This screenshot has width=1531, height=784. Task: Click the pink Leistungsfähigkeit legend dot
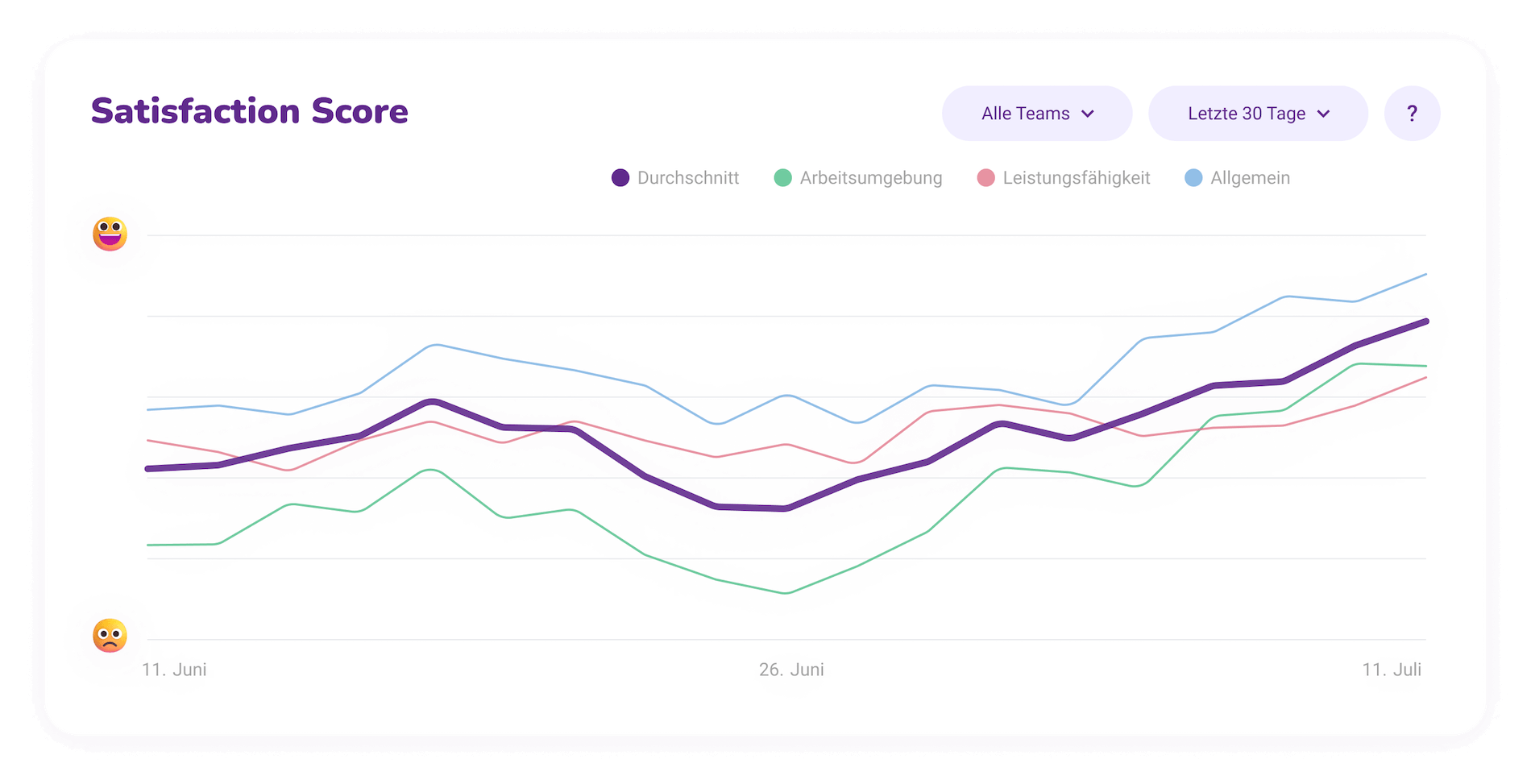point(985,178)
